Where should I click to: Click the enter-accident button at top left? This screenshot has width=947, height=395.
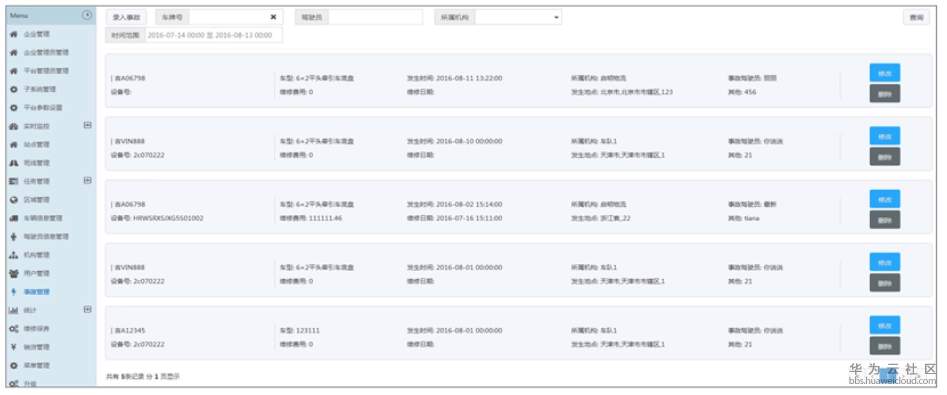tap(126, 18)
